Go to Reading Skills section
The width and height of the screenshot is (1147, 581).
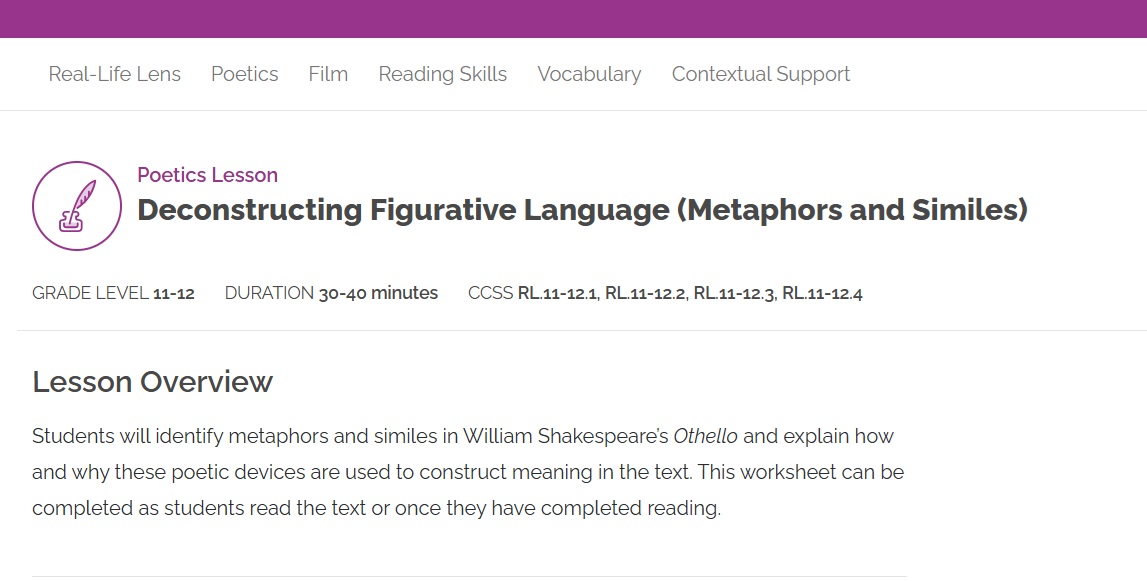[x=443, y=74]
